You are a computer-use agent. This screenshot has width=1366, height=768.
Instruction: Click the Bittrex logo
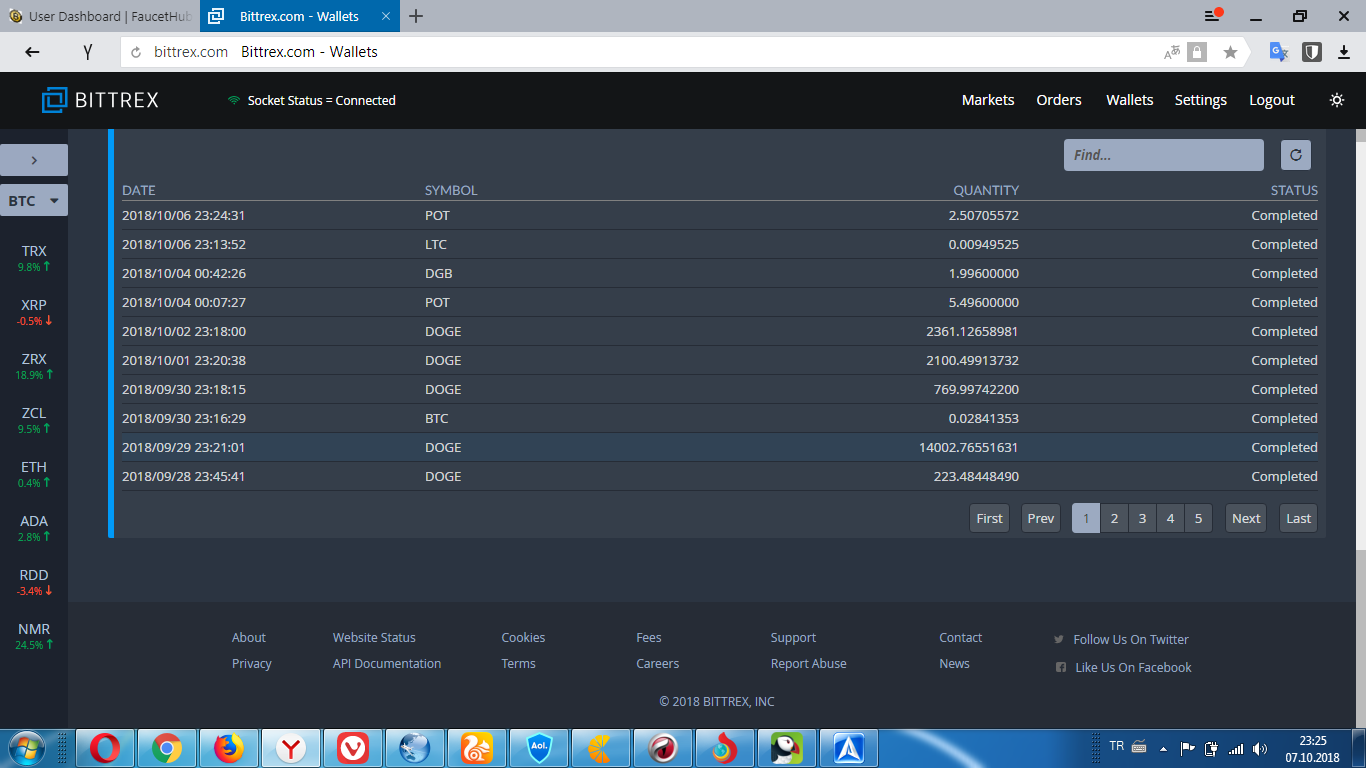(x=100, y=100)
